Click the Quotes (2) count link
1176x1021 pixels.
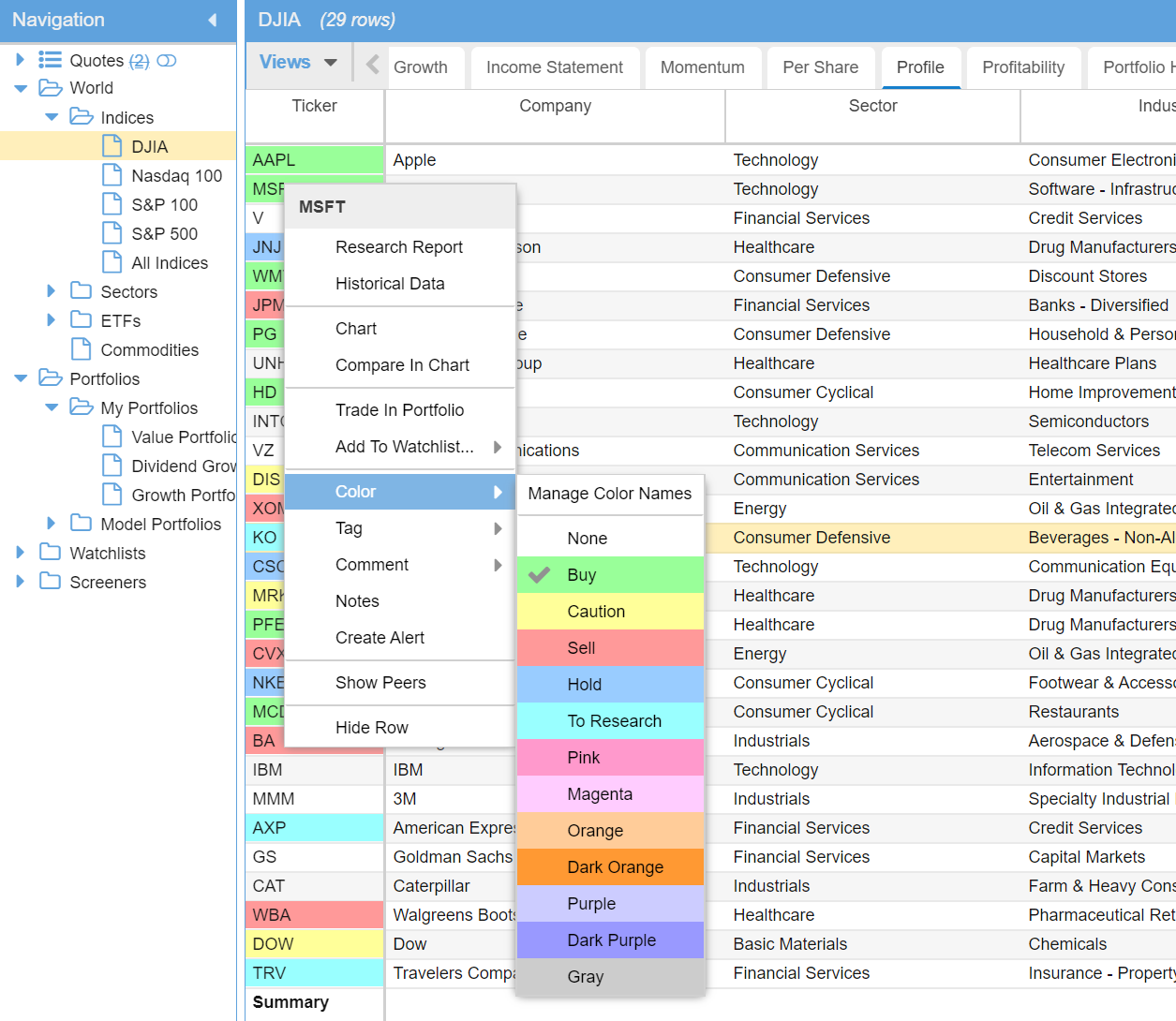(139, 61)
